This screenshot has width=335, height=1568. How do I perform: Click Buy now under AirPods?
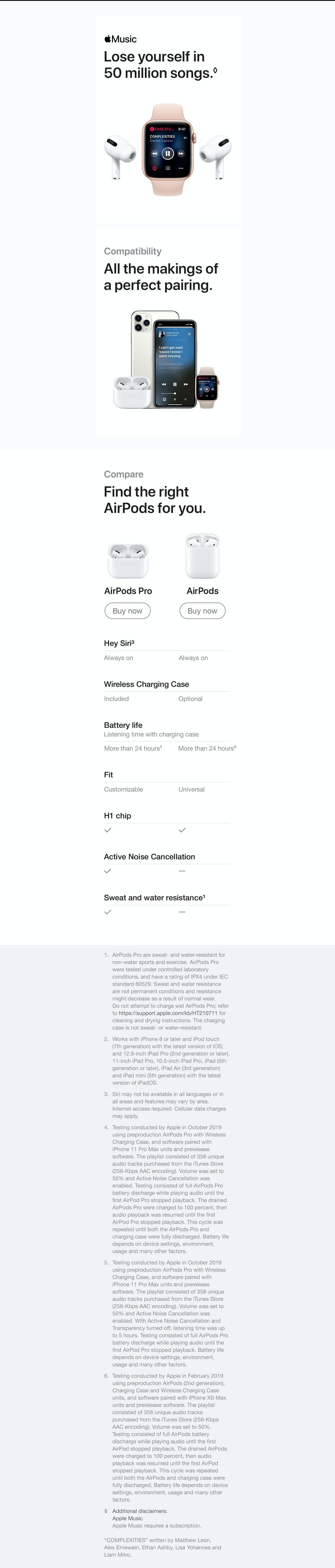click(x=202, y=611)
